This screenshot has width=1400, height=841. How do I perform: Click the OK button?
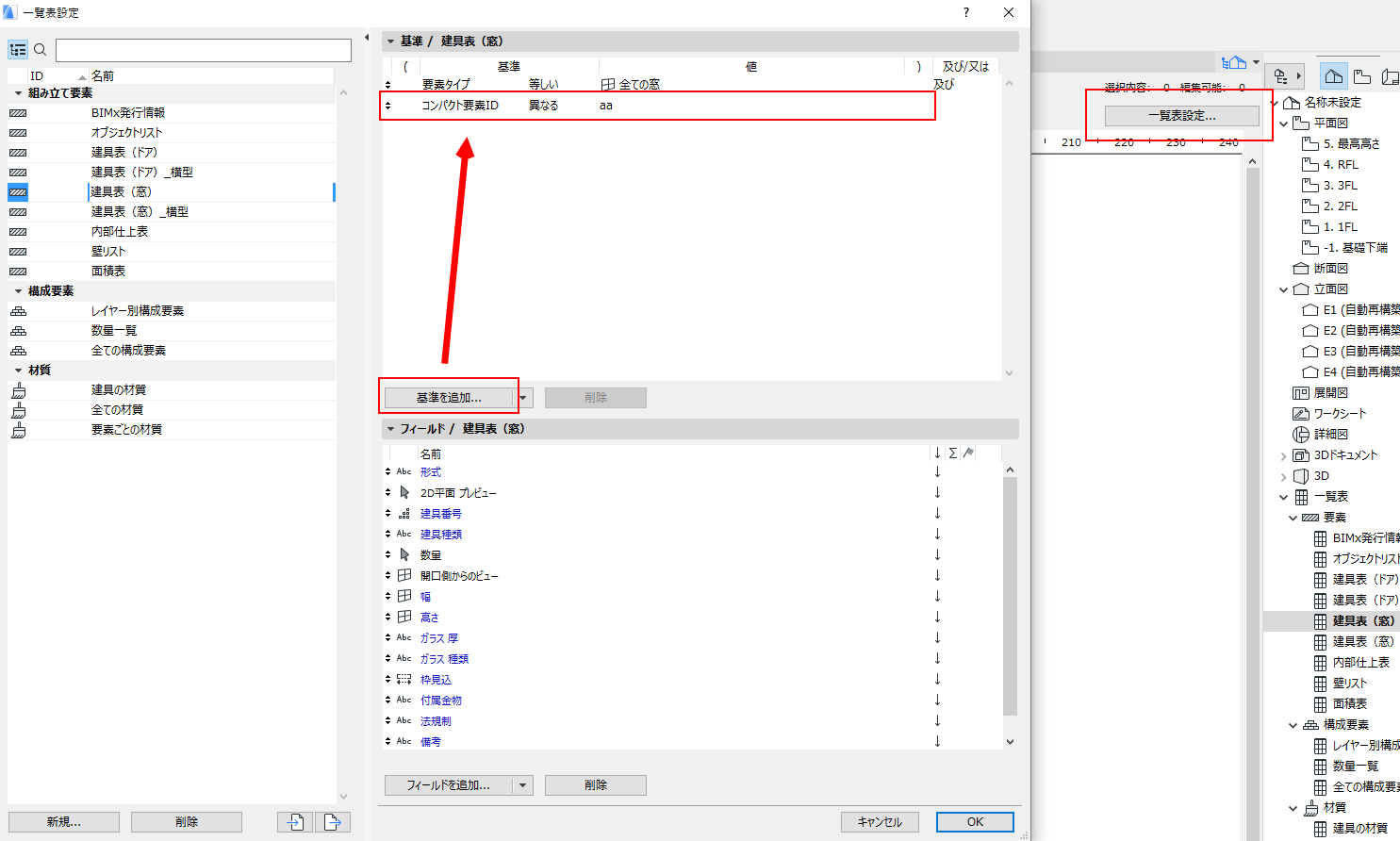(975, 822)
